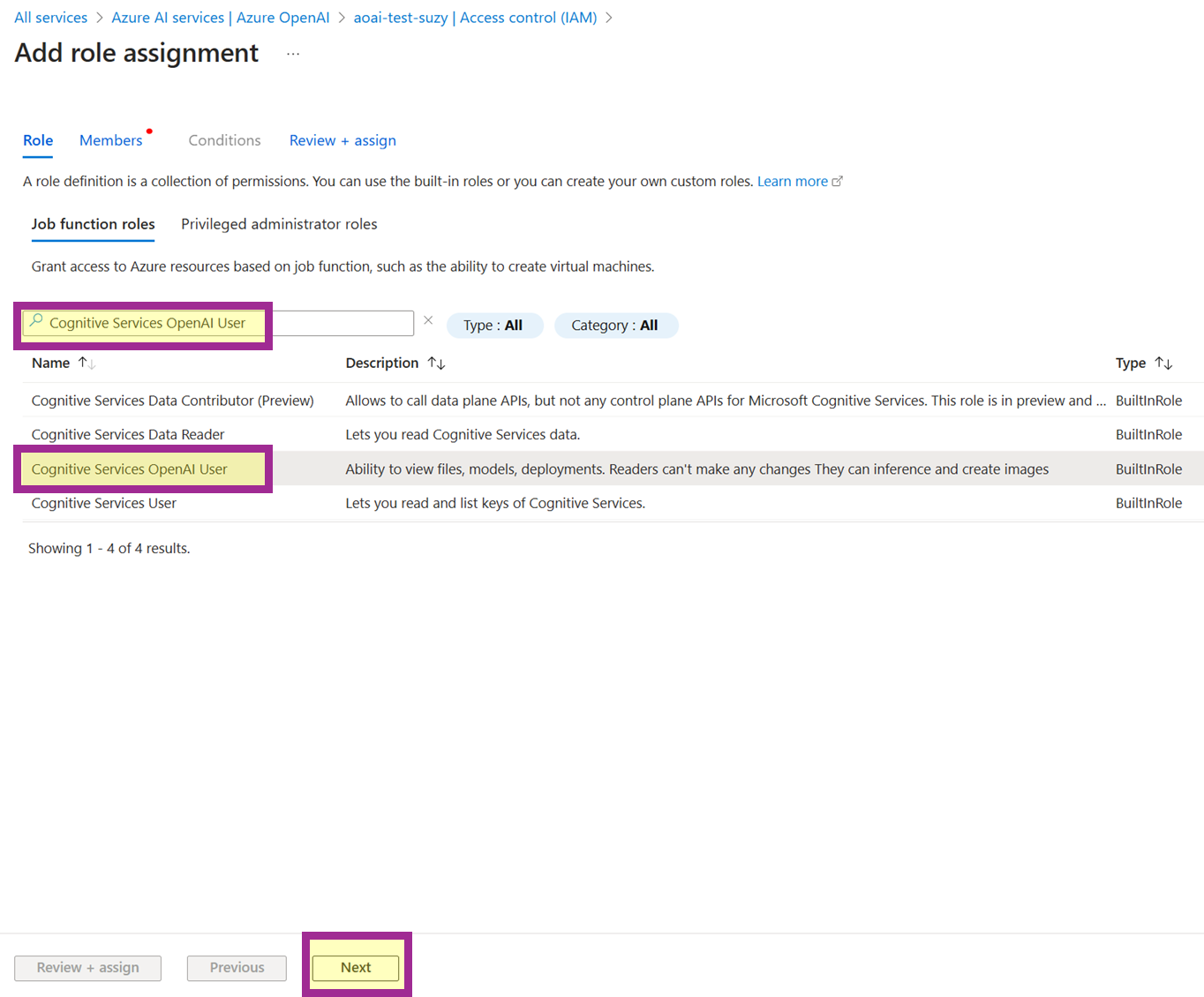Click the search magnifier icon
The height and width of the screenshot is (997, 1204).
click(36, 321)
